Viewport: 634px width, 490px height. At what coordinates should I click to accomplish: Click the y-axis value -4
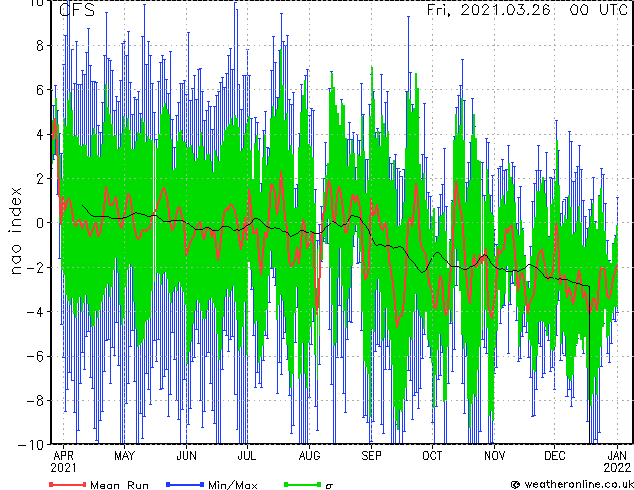click(35, 312)
